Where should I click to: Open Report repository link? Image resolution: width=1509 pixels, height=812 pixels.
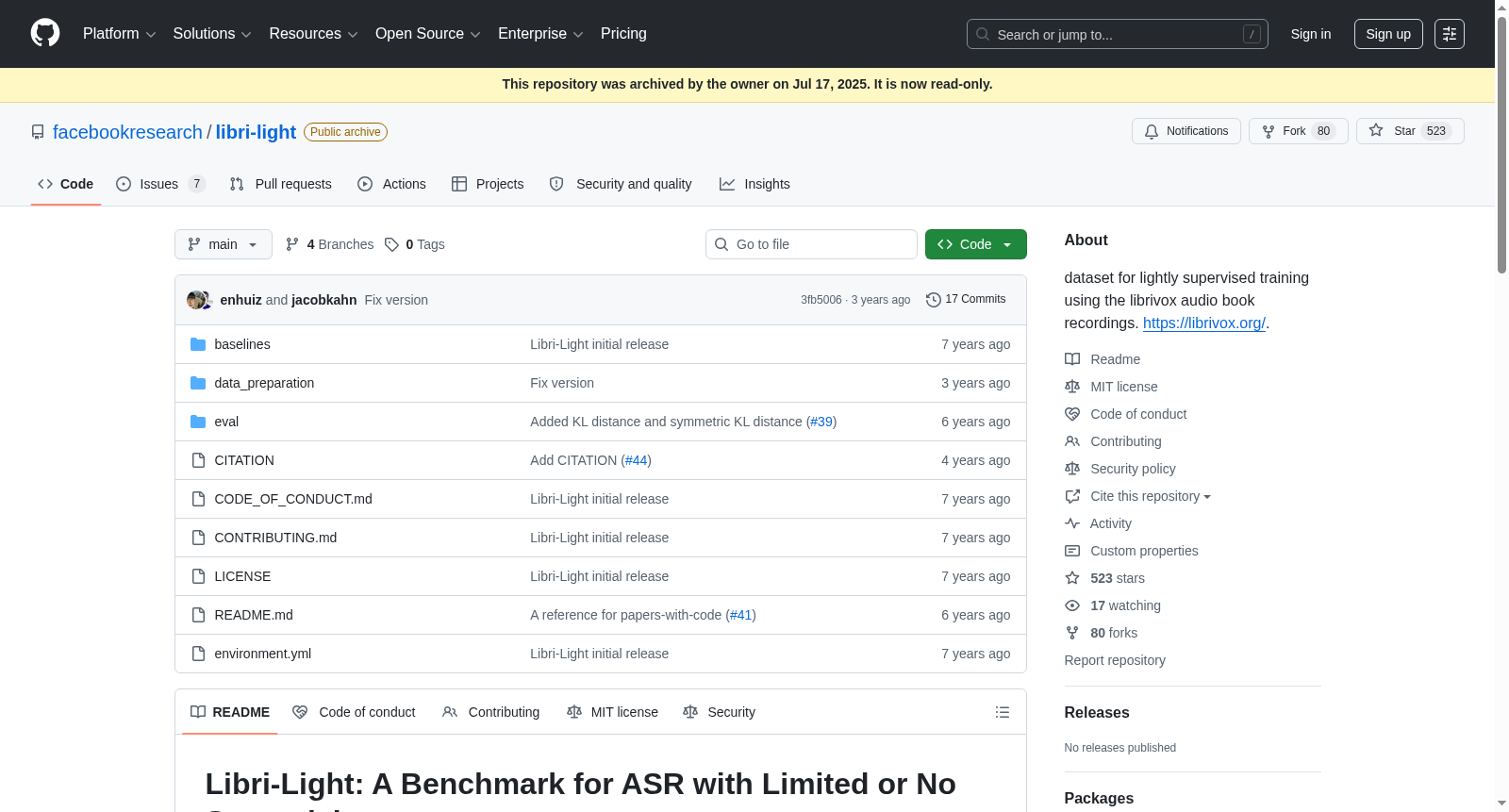tap(1115, 660)
